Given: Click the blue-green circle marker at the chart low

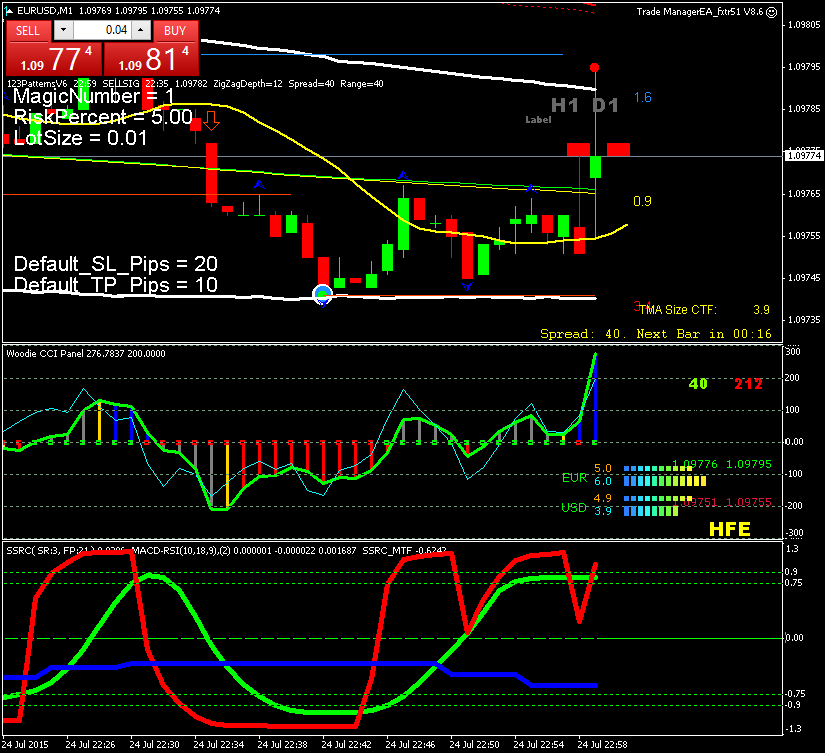Looking at the screenshot, I should pyautogui.click(x=323, y=294).
